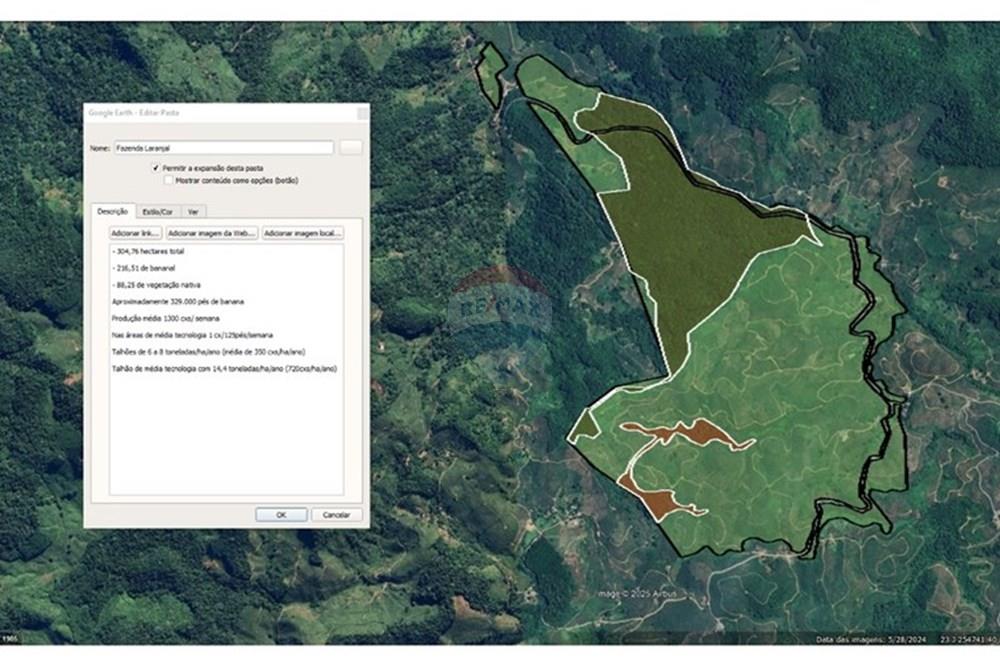This screenshot has height=667, width=1000.
Task: Uncheck 'Permitir a expansão desta pasta'
Action: pyautogui.click(x=156, y=168)
